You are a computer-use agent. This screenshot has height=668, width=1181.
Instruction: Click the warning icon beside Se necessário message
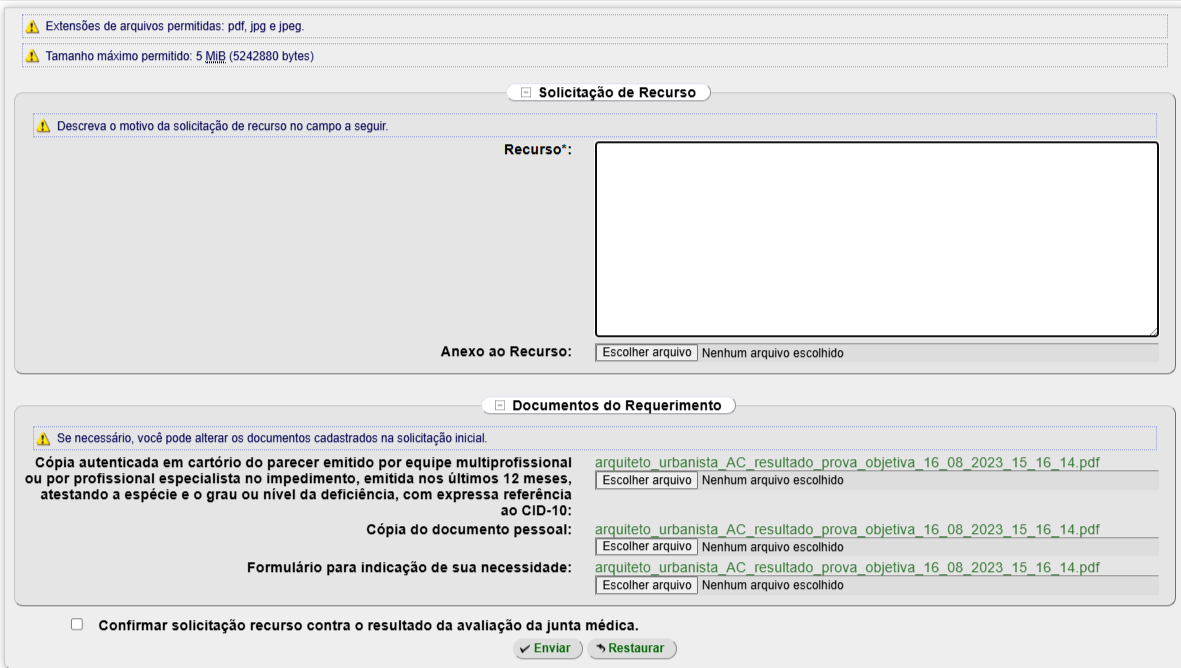[x=44, y=438]
